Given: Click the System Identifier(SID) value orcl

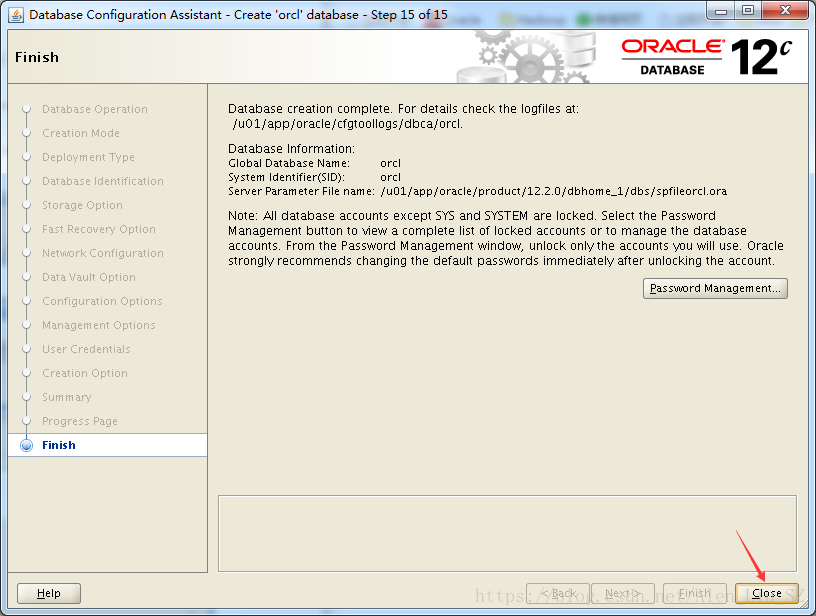Looking at the screenshot, I should [390, 177].
